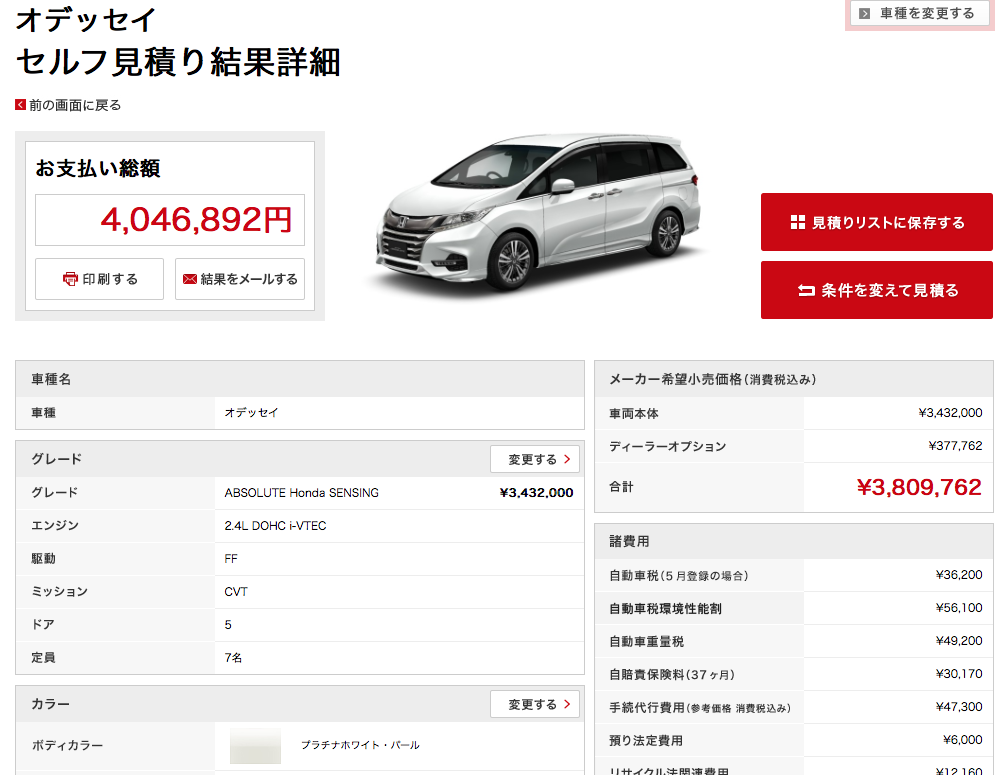Click the grid icon on 見積りリストに保存する

coord(798,222)
